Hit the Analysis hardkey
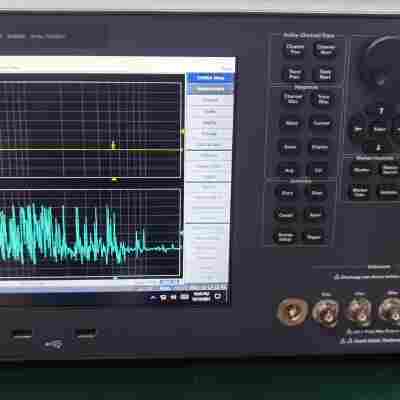 coord(388,192)
